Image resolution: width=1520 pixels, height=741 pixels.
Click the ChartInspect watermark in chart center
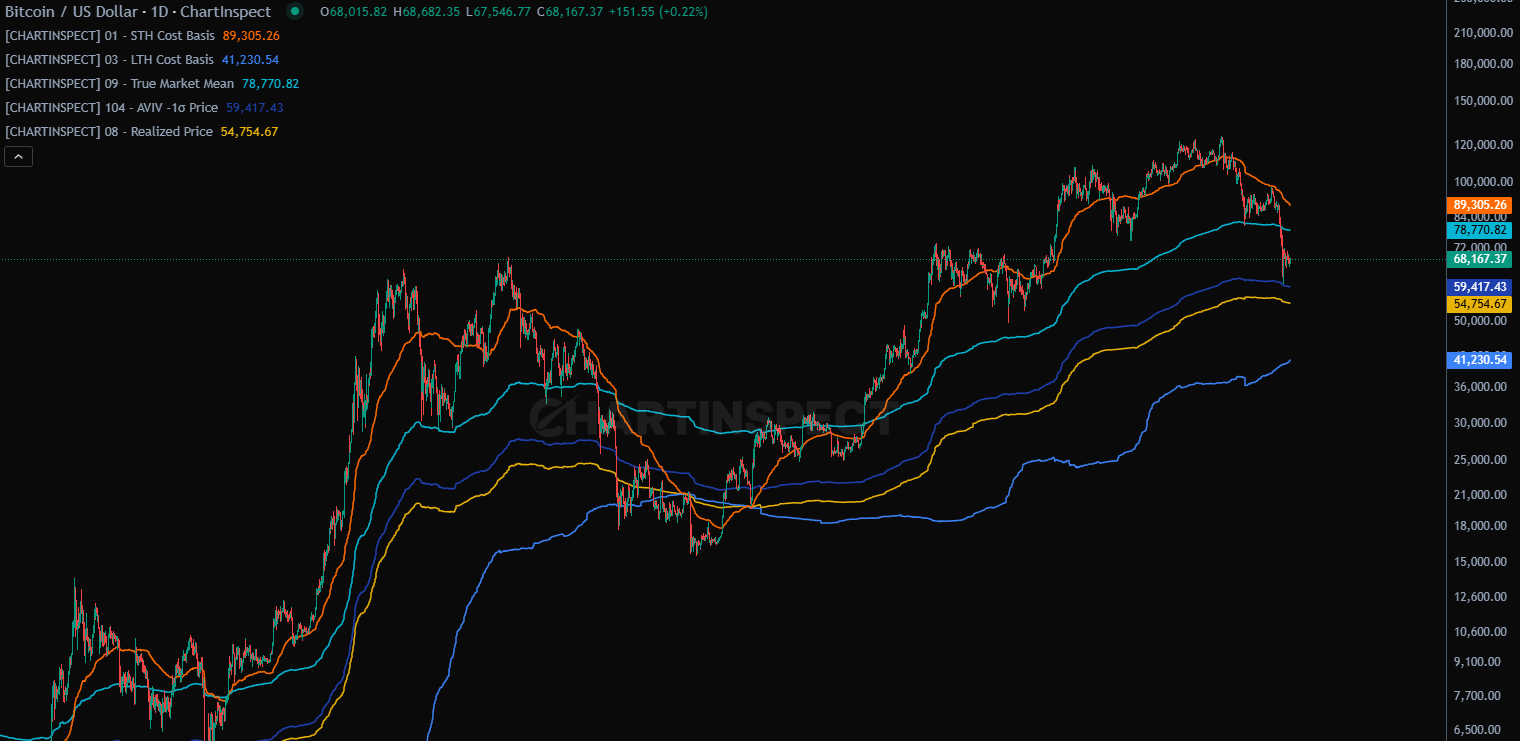[x=710, y=413]
